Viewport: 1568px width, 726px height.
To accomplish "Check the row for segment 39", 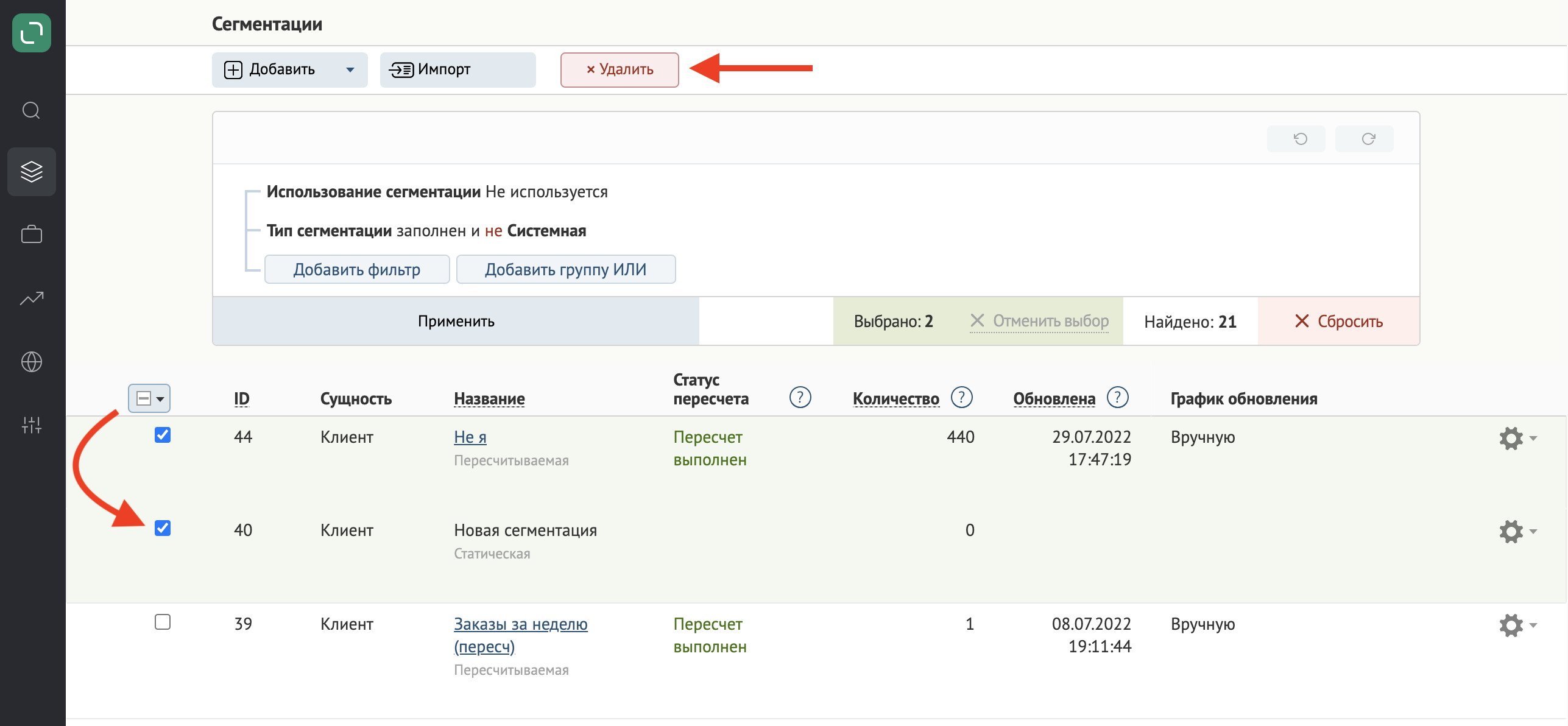I will [163, 622].
